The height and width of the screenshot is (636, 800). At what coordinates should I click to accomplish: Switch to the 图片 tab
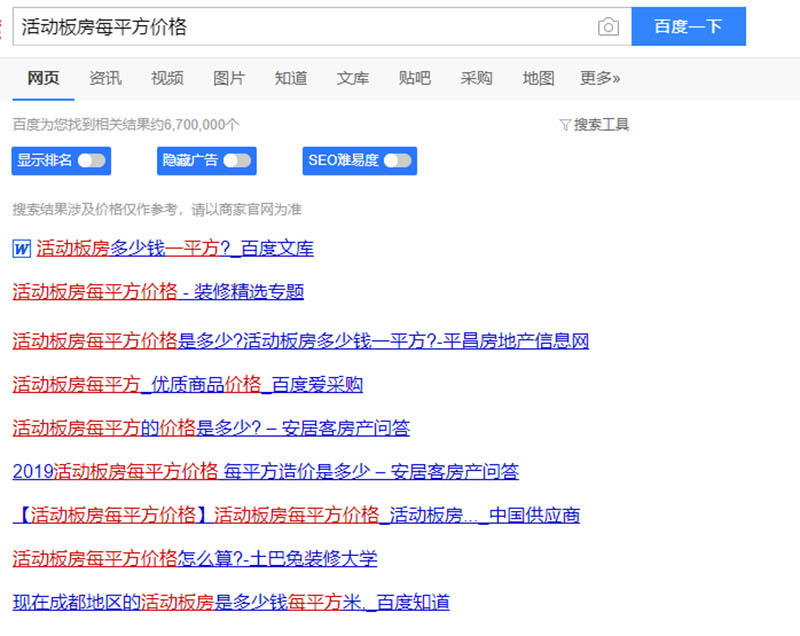tap(229, 78)
